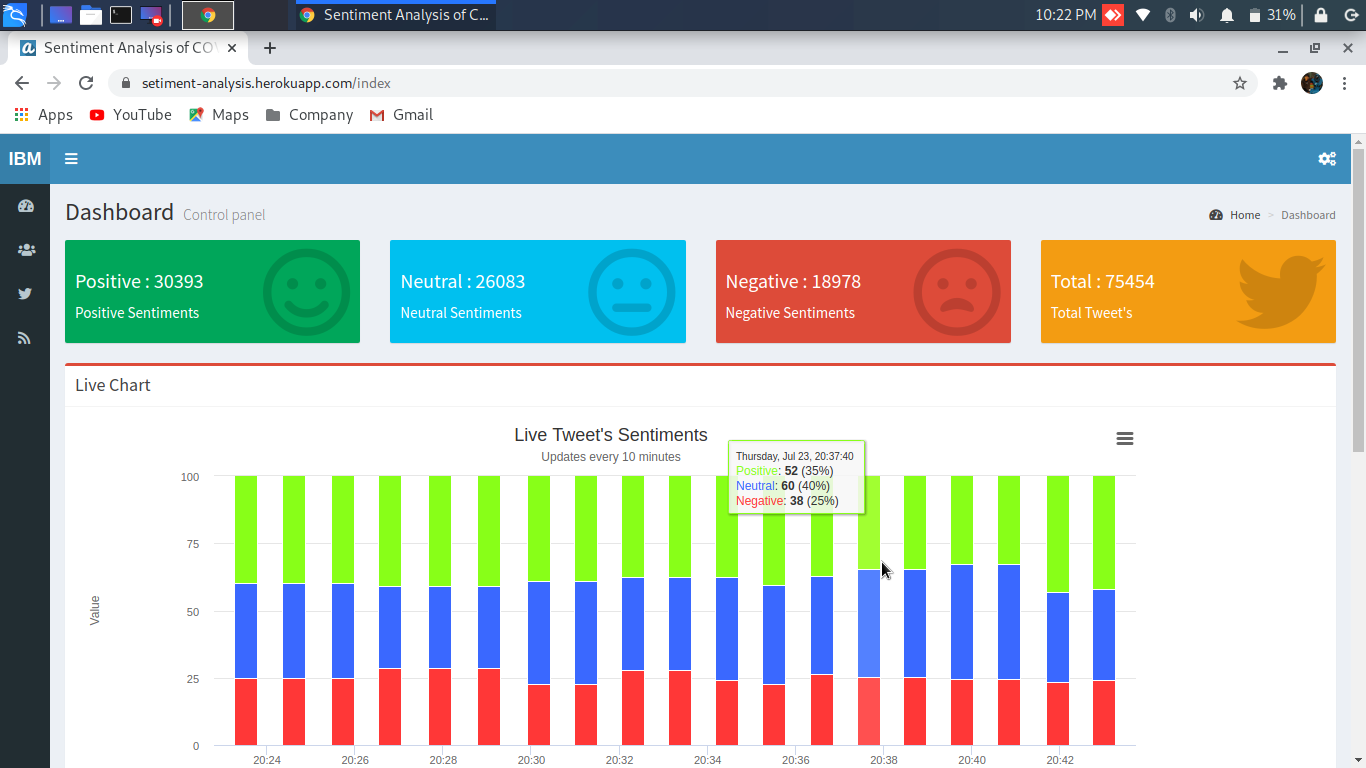The image size is (1366, 768).
Task: Toggle the sidebar hamburger menu
Action: (x=71, y=159)
